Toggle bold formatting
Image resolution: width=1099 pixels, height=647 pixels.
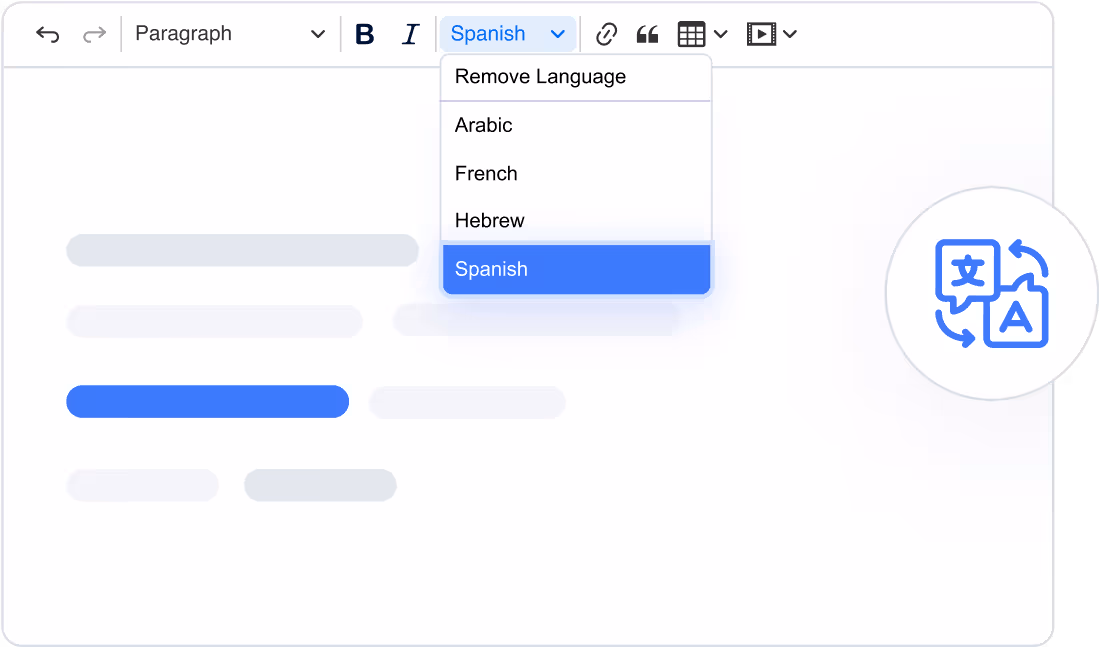coord(365,34)
